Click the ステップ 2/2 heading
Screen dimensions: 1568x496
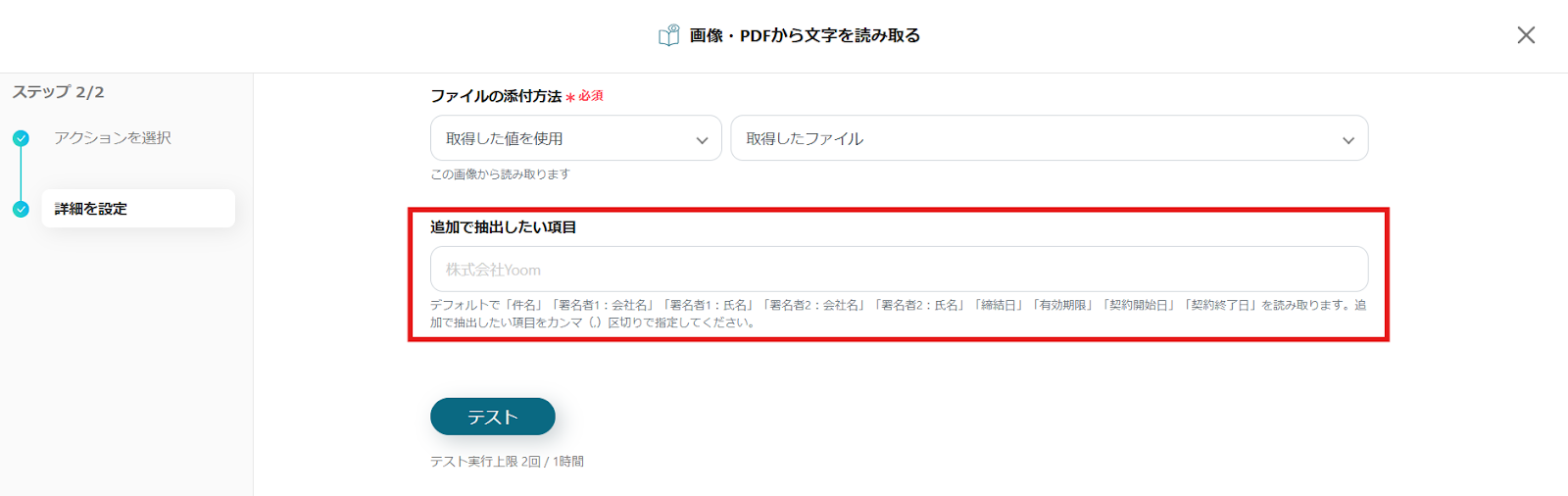[58, 92]
